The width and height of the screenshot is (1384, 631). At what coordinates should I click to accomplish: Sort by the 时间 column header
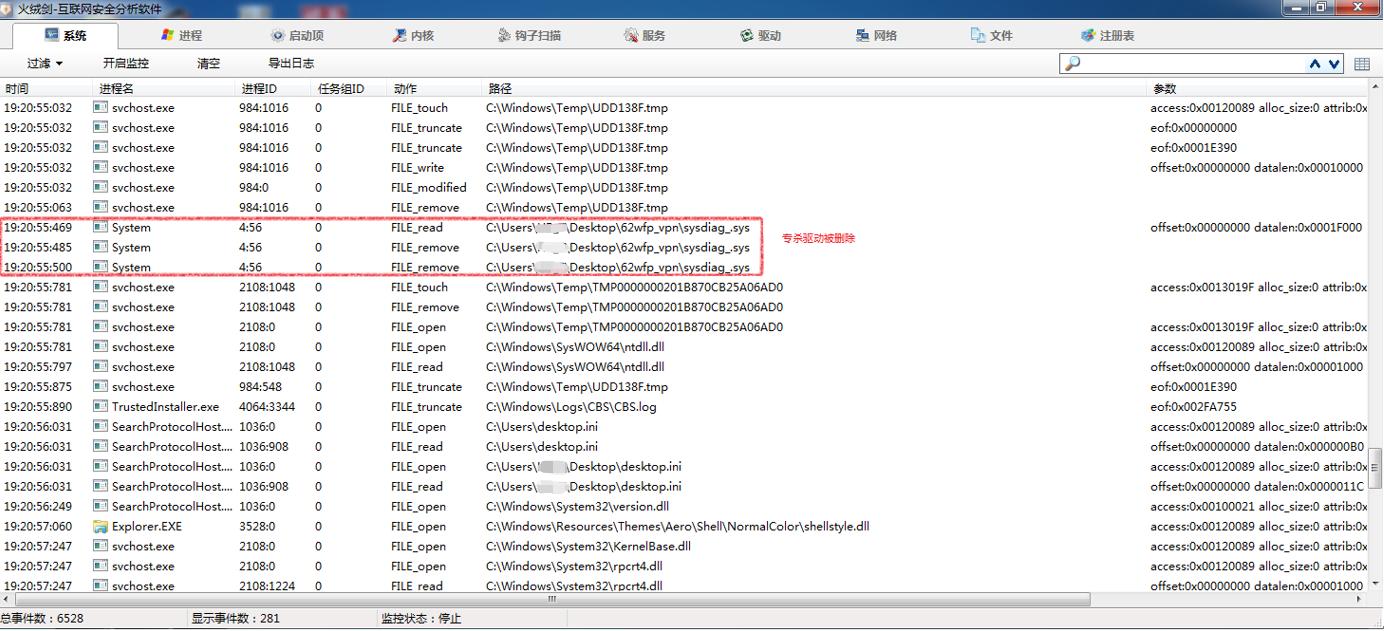(47, 89)
